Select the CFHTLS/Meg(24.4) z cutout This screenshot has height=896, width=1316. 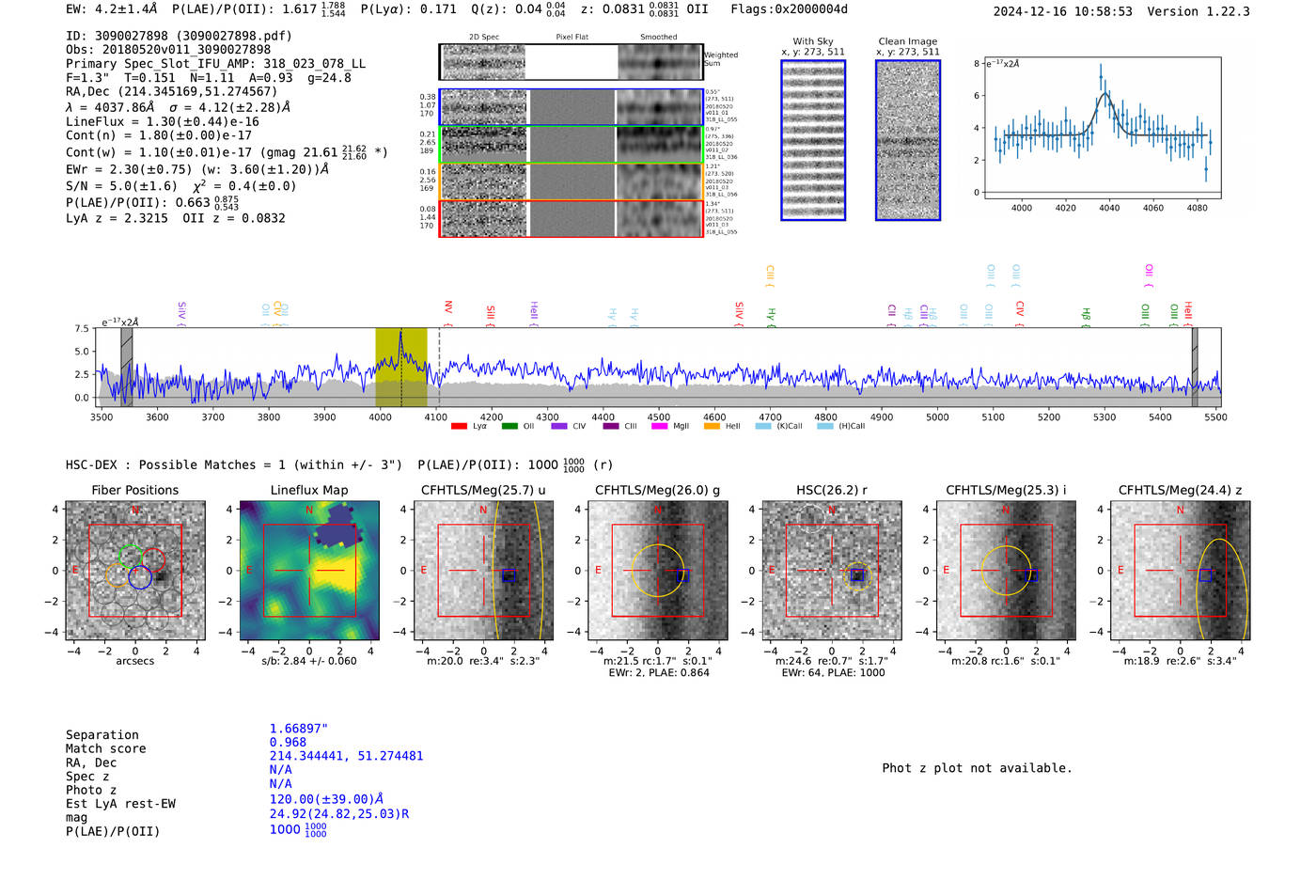point(1181,571)
